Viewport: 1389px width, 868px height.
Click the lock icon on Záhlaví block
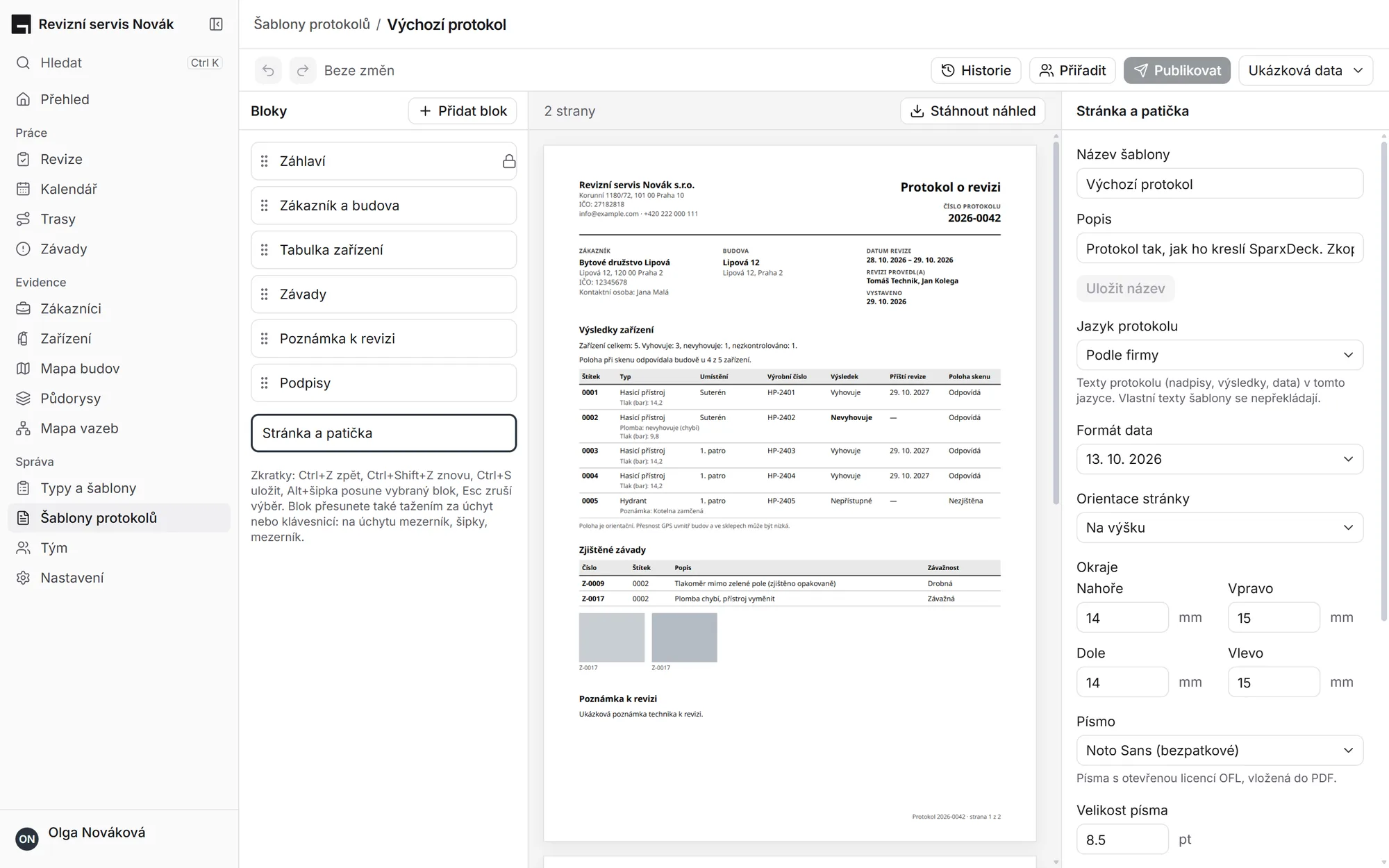[509, 161]
